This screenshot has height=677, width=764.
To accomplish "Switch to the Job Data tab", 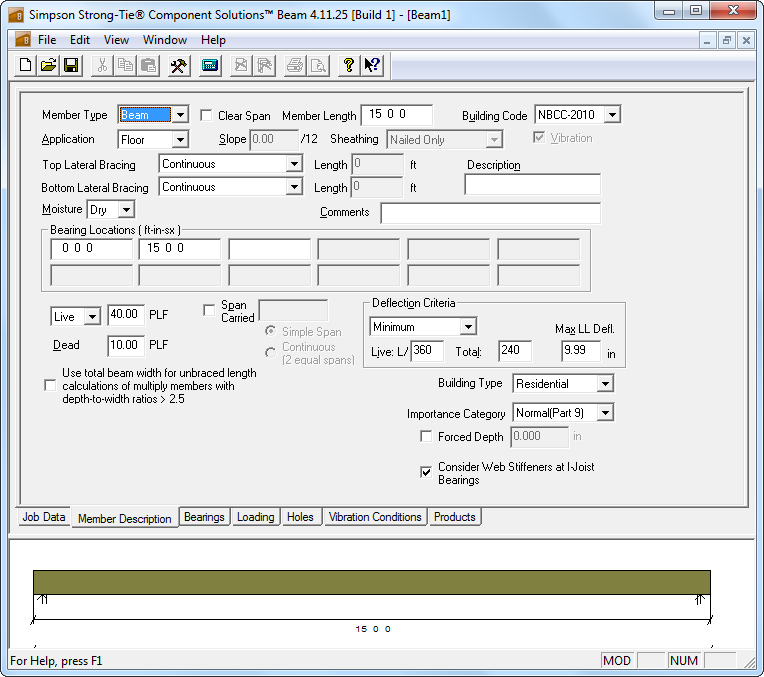I will 44,517.
